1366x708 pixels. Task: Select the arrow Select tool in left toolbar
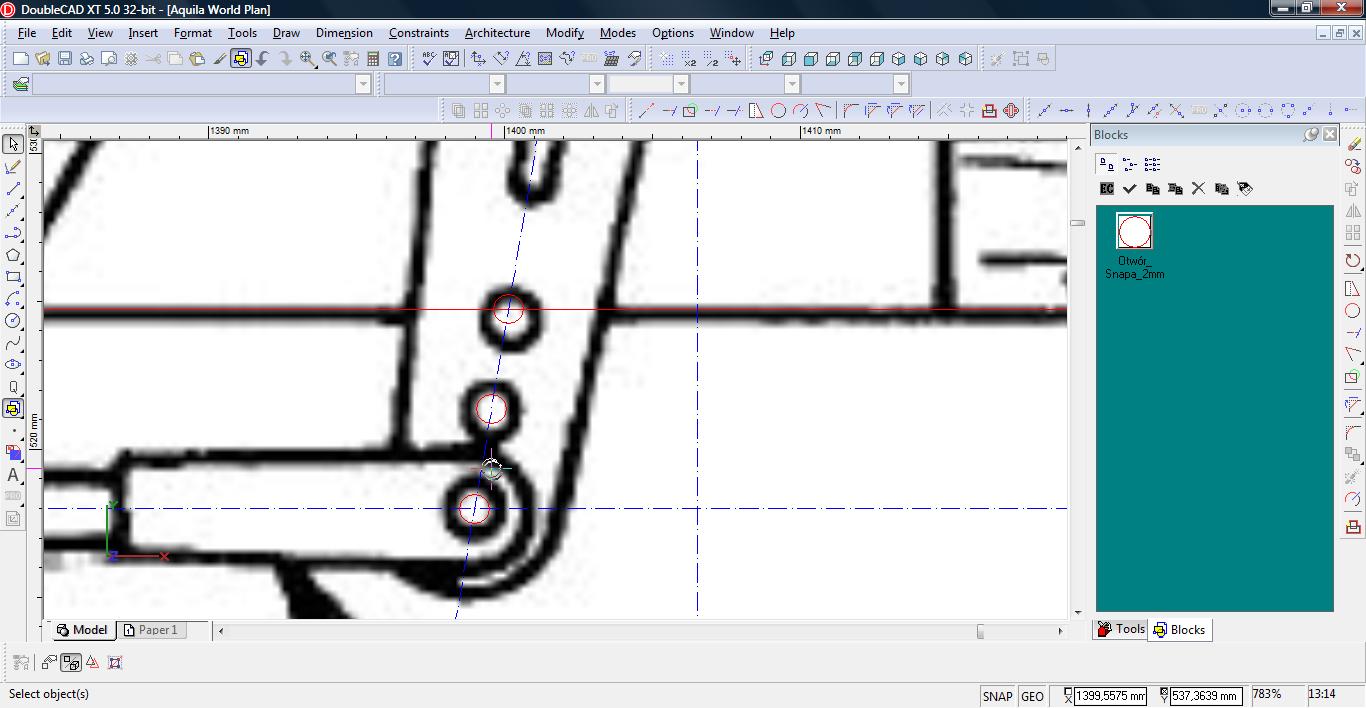pos(13,145)
